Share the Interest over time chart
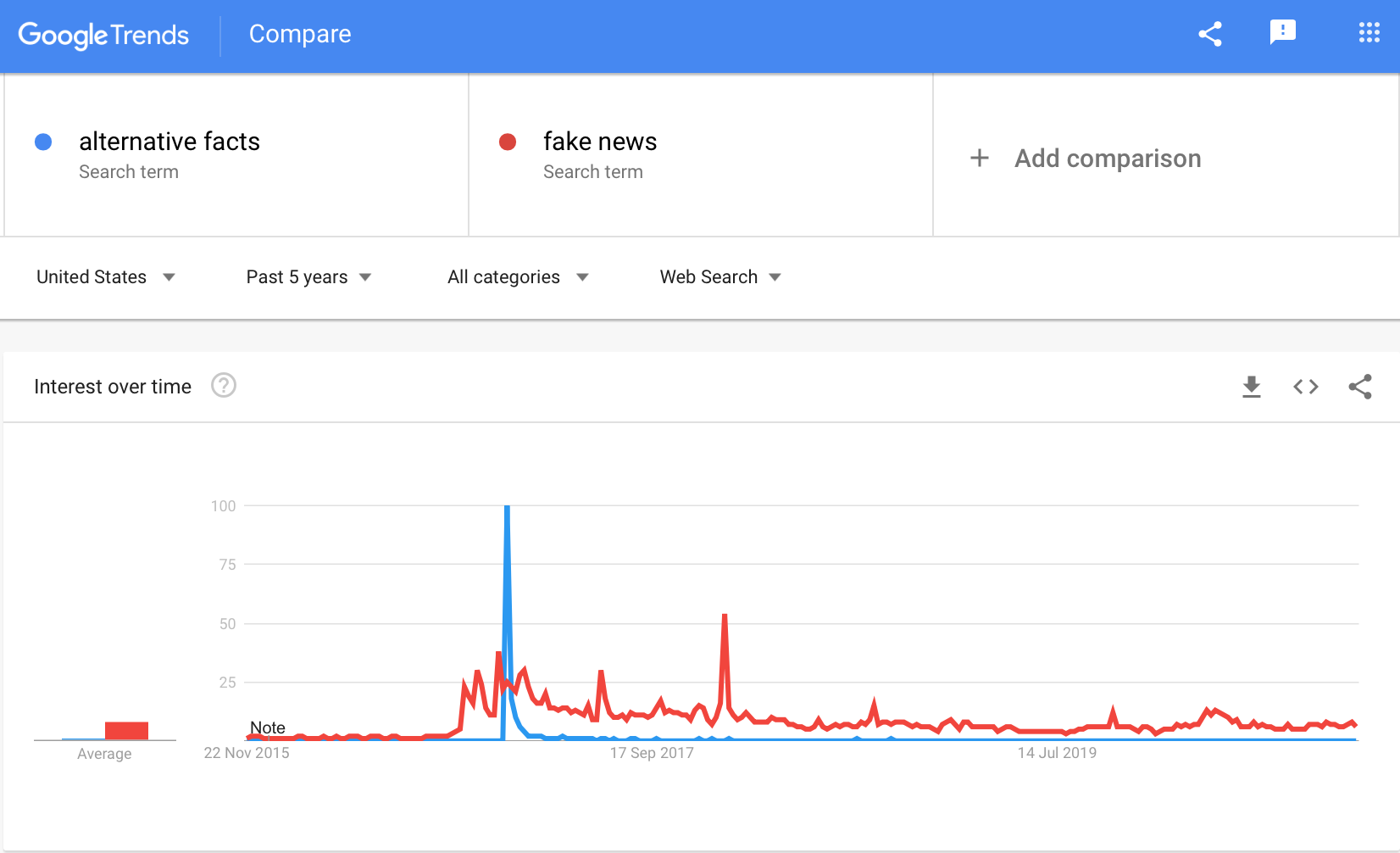 coord(1360,387)
